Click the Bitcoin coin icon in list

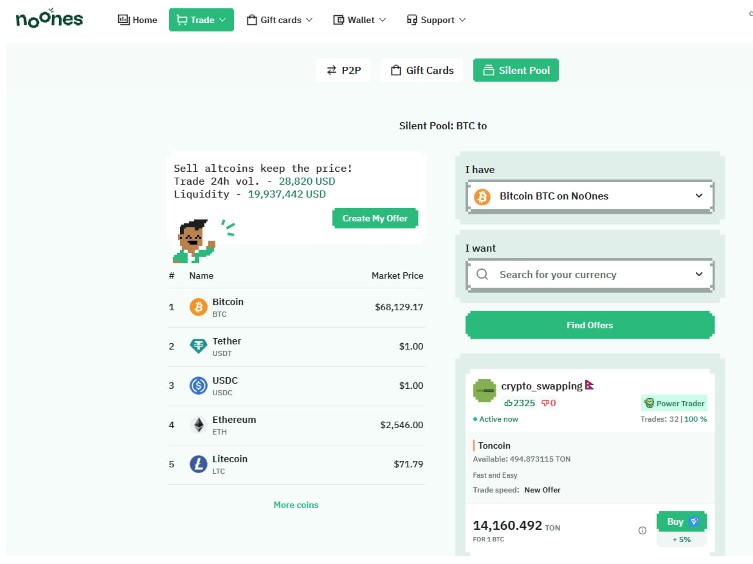198,307
